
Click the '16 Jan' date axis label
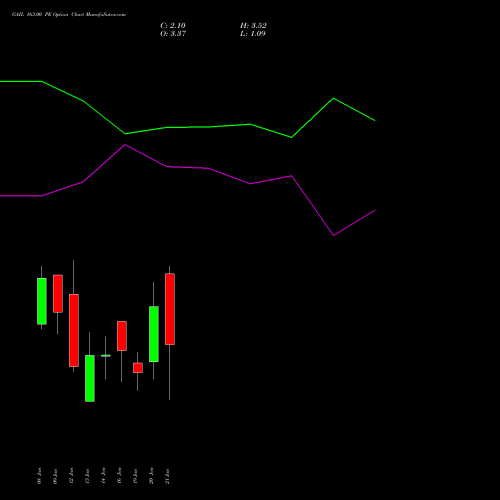tap(119, 476)
